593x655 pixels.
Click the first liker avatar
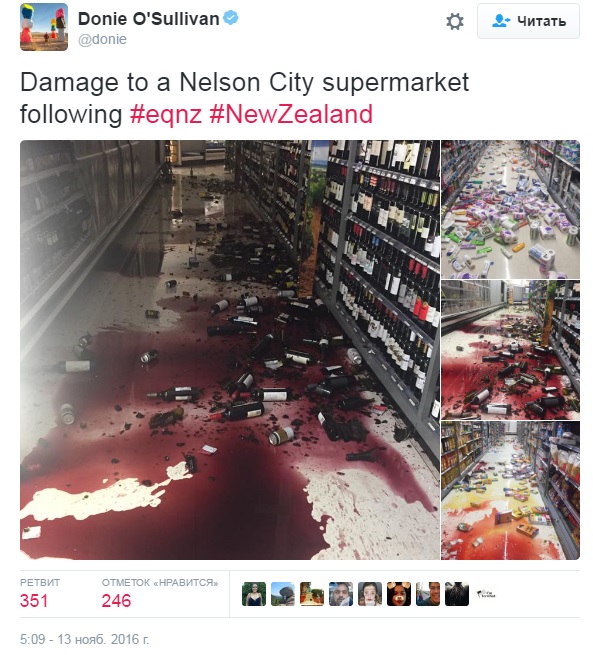(x=254, y=594)
